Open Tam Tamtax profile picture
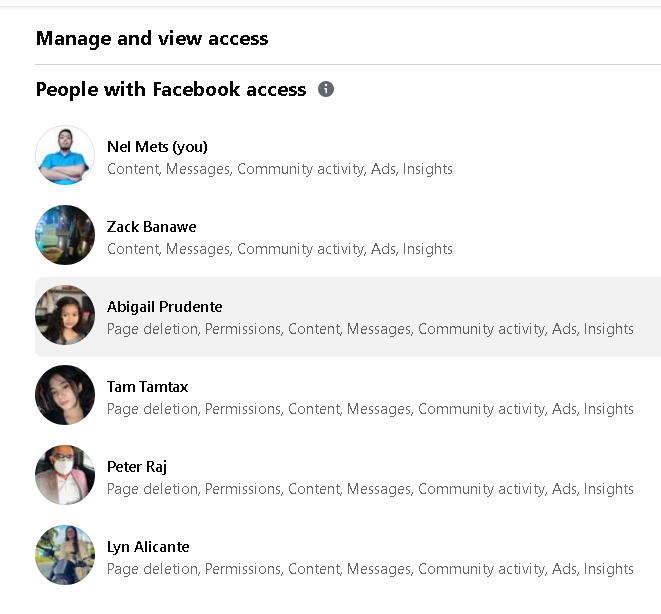 [x=65, y=395]
